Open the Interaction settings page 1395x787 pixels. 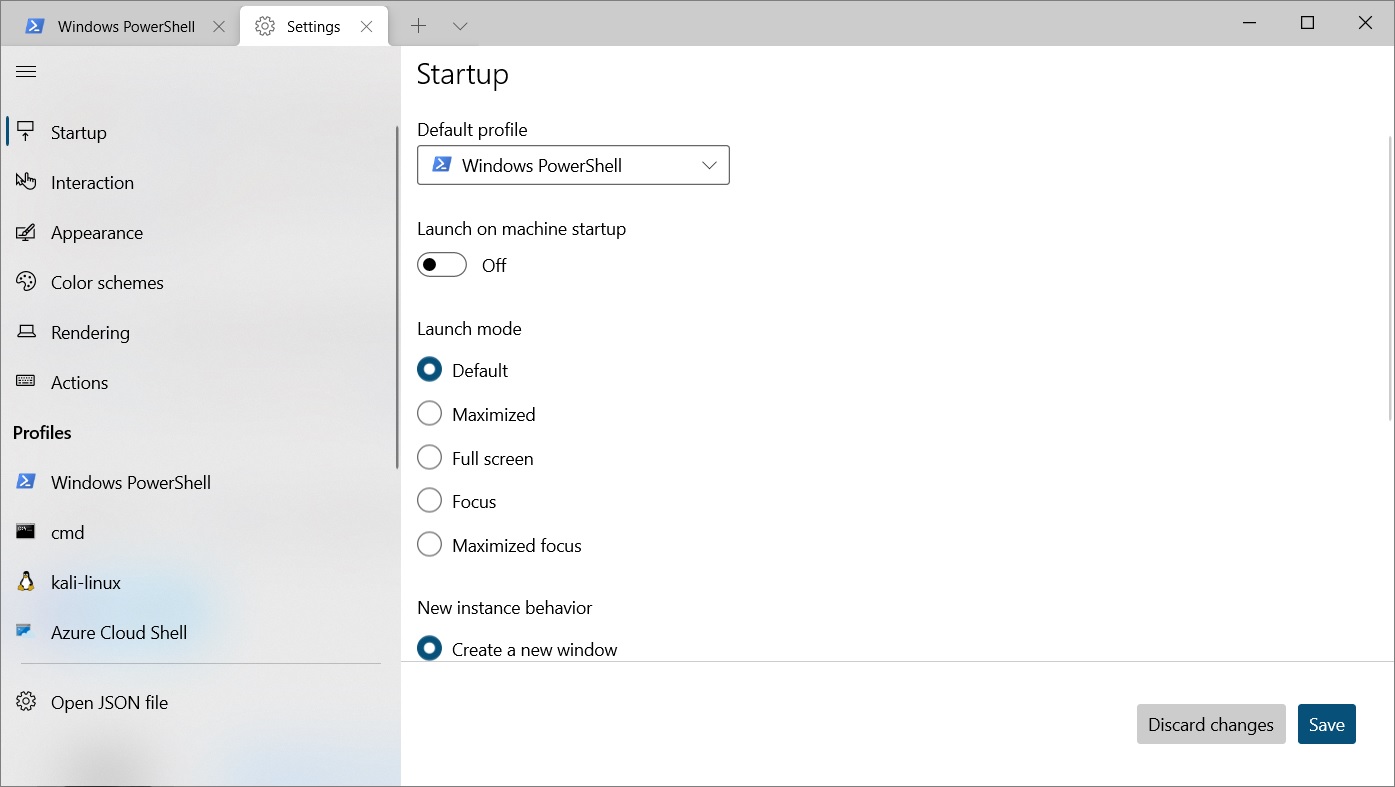pyautogui.click(x=200, y=182)
